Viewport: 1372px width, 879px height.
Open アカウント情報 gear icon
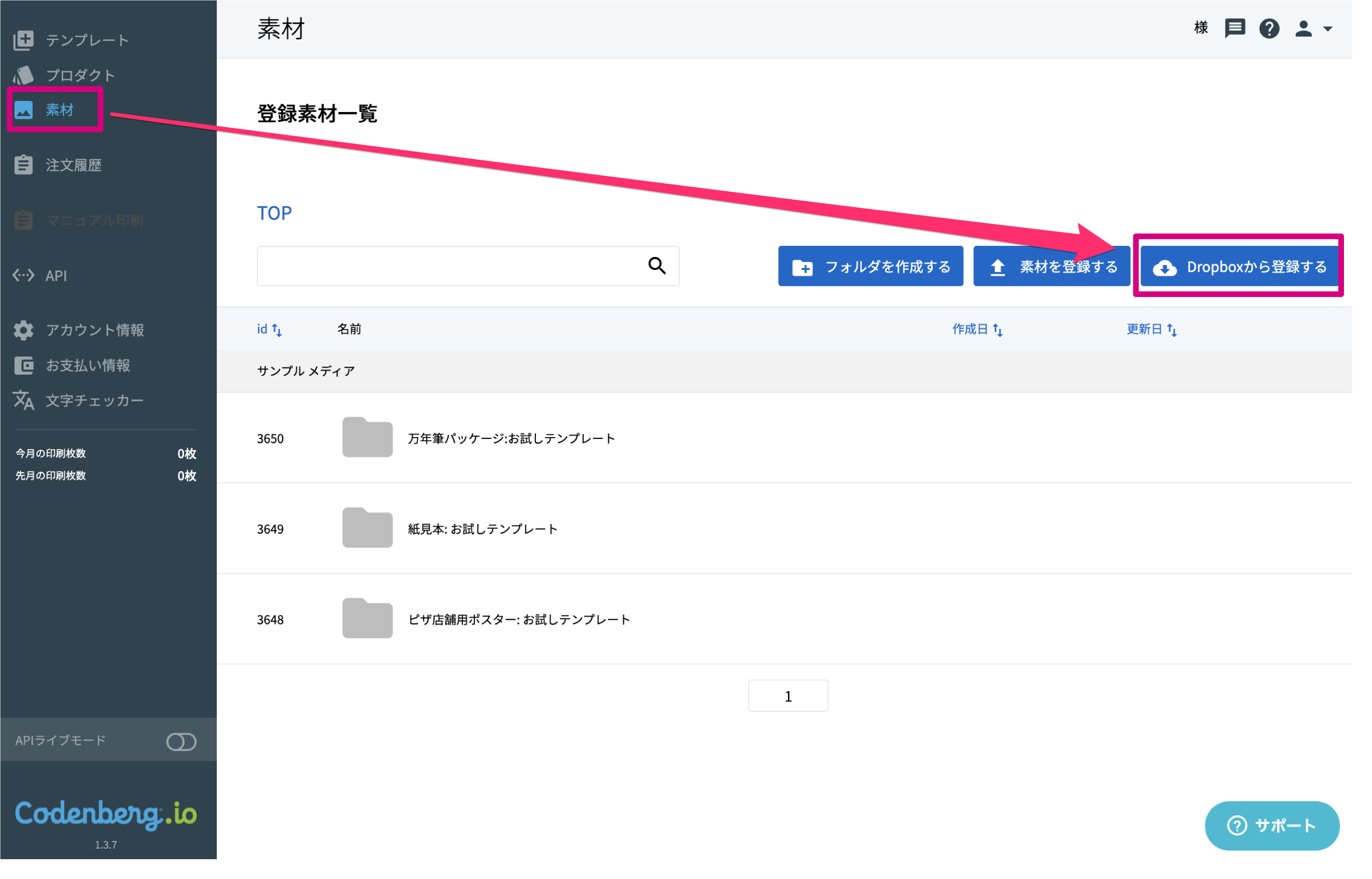[x=23, y=330]
